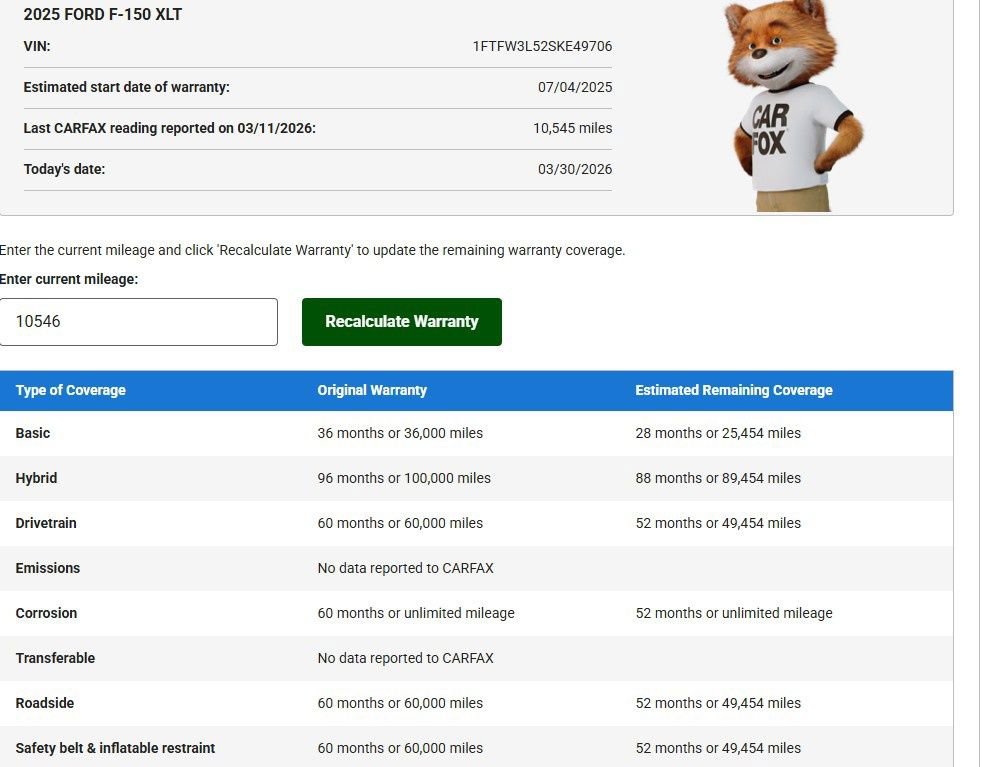
Task: Click the Safety belt & inflatable restraint label
Action: tap(115, 748)
